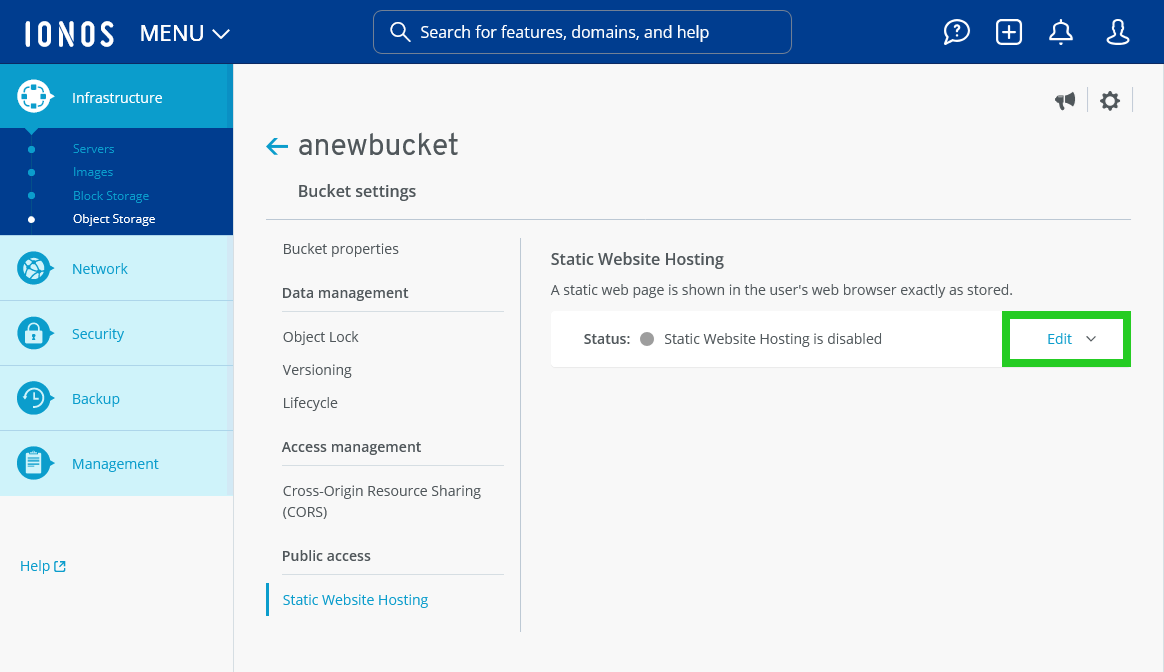1164x672 pixels.
Task: Open the Management clipboard icon
Action: tap(34, 462)
